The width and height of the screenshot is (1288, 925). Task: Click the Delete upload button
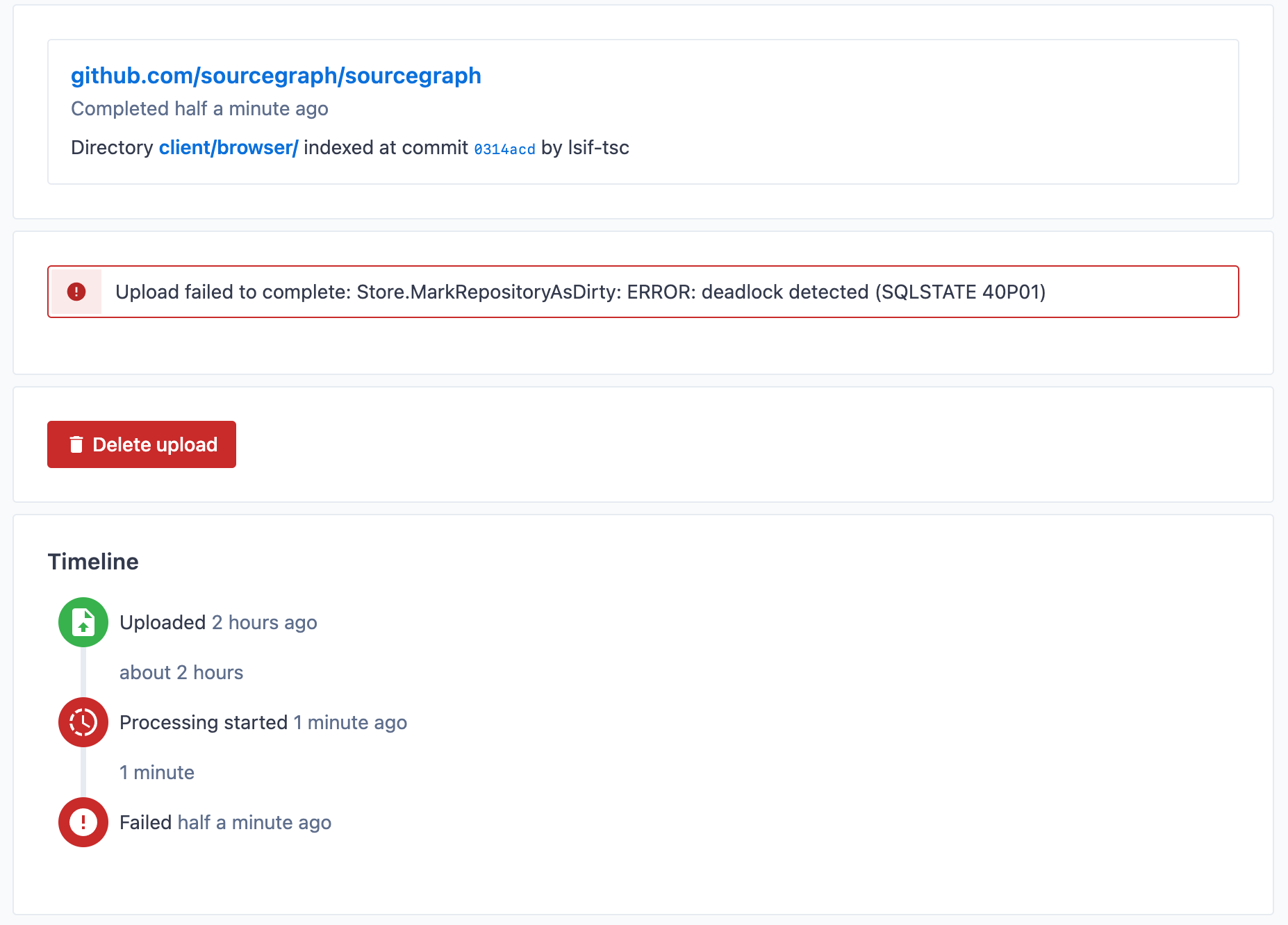coord(142,444)
